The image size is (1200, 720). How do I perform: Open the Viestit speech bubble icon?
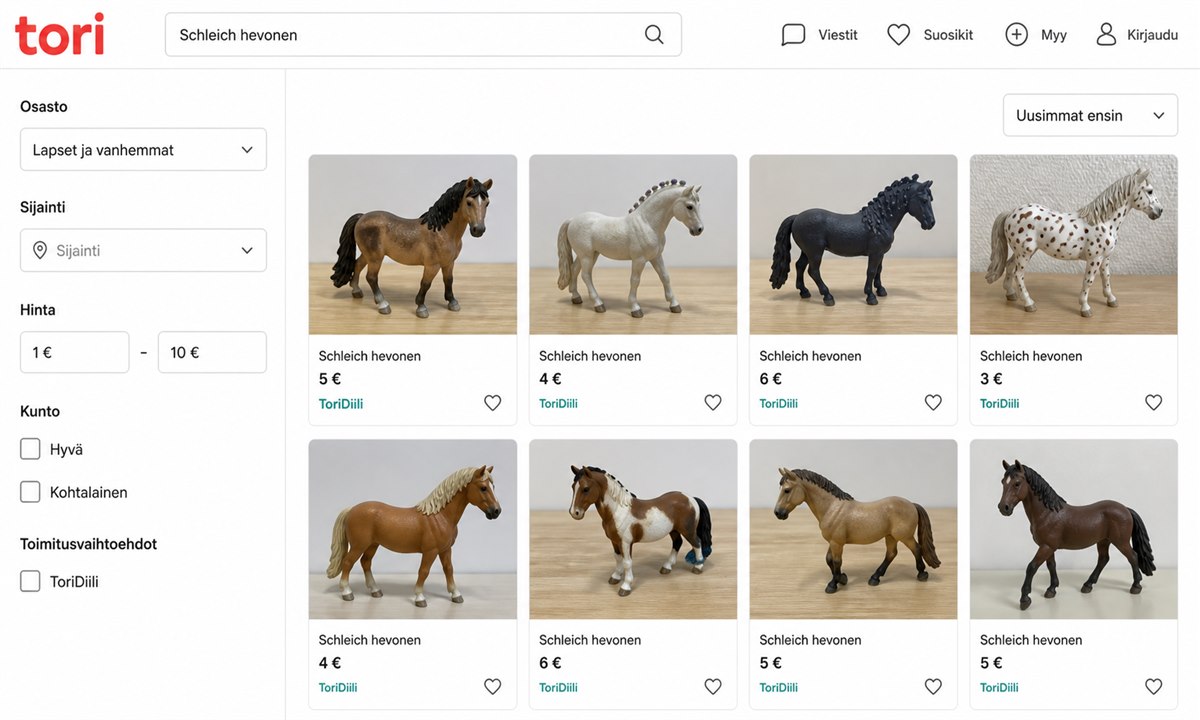point(793,35)
